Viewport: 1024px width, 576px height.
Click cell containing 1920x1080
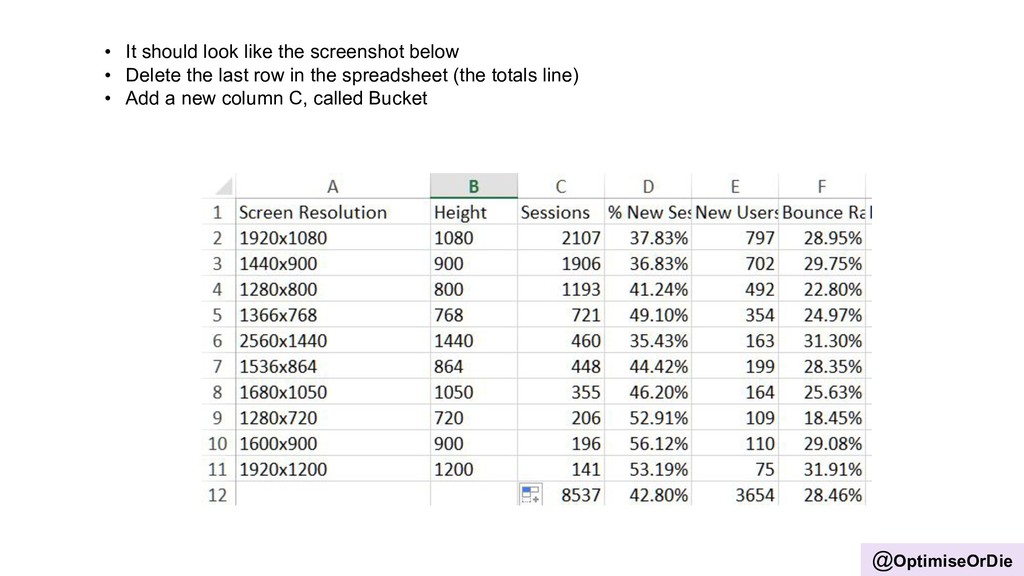[332, 238]
